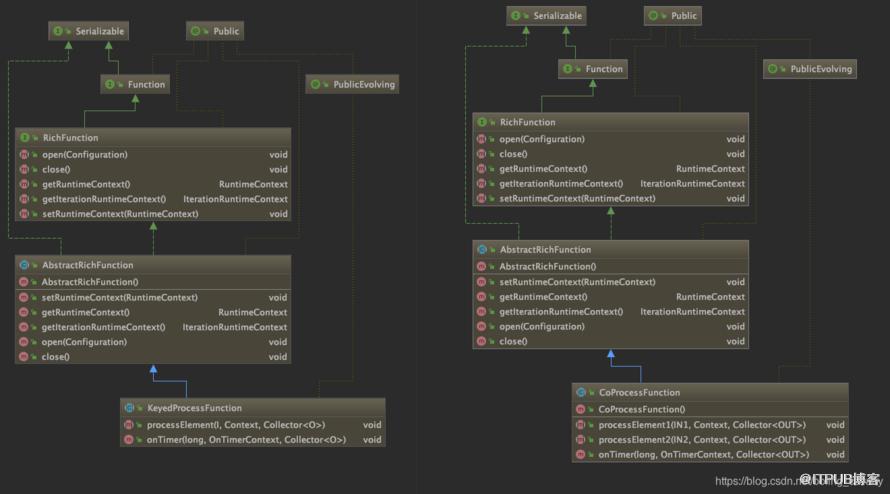This screenshot has width=890, height=494.
Task: Click RichFunction close() method icon in left diagram
Action: point(24,169)
